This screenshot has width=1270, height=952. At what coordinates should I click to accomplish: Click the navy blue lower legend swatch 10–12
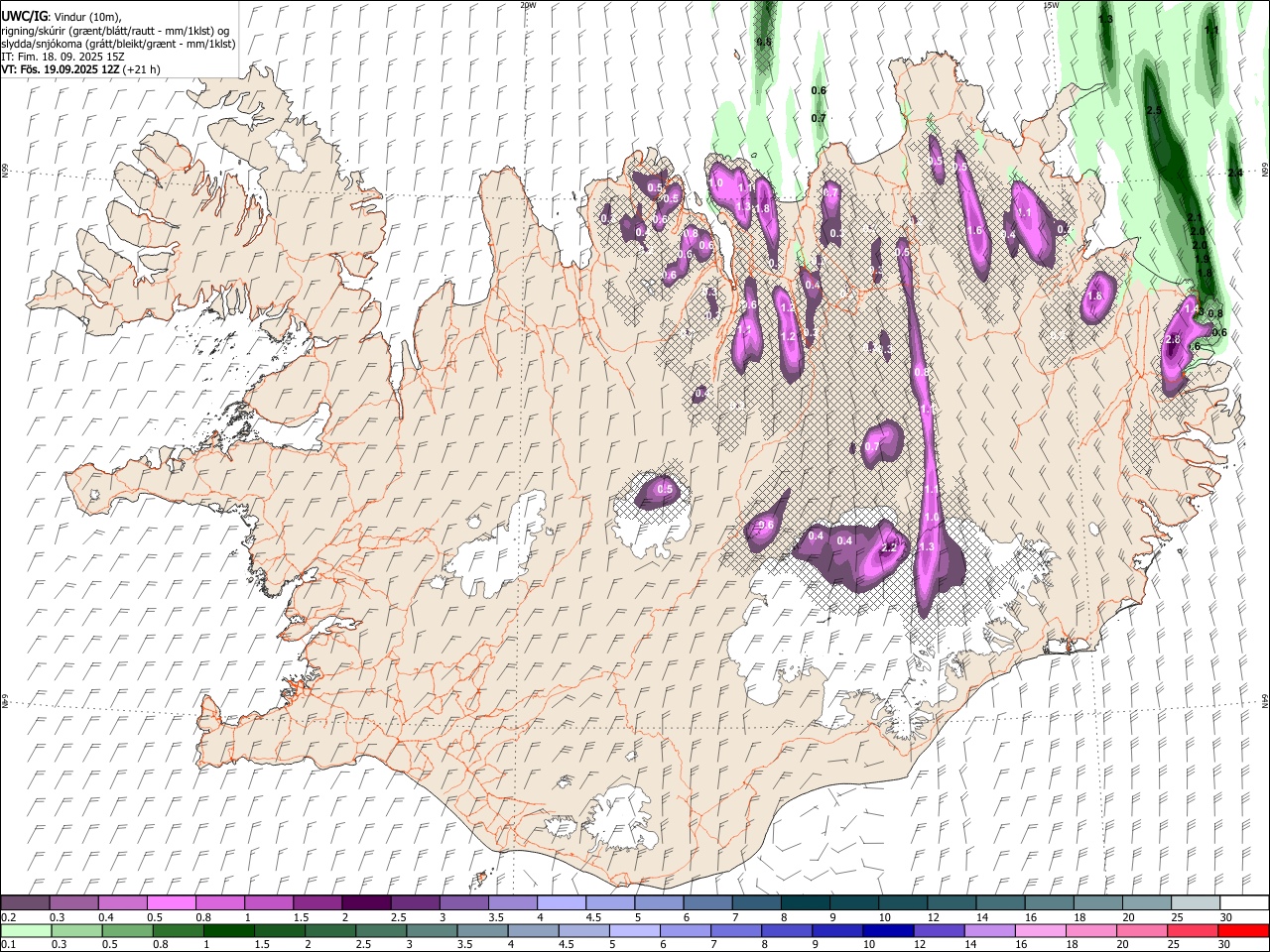click(888, 931)
